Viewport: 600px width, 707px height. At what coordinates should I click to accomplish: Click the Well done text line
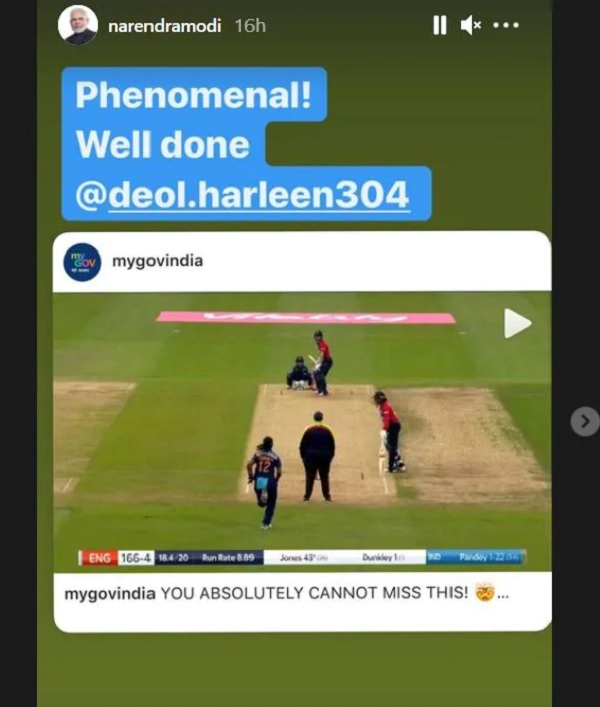162,145
